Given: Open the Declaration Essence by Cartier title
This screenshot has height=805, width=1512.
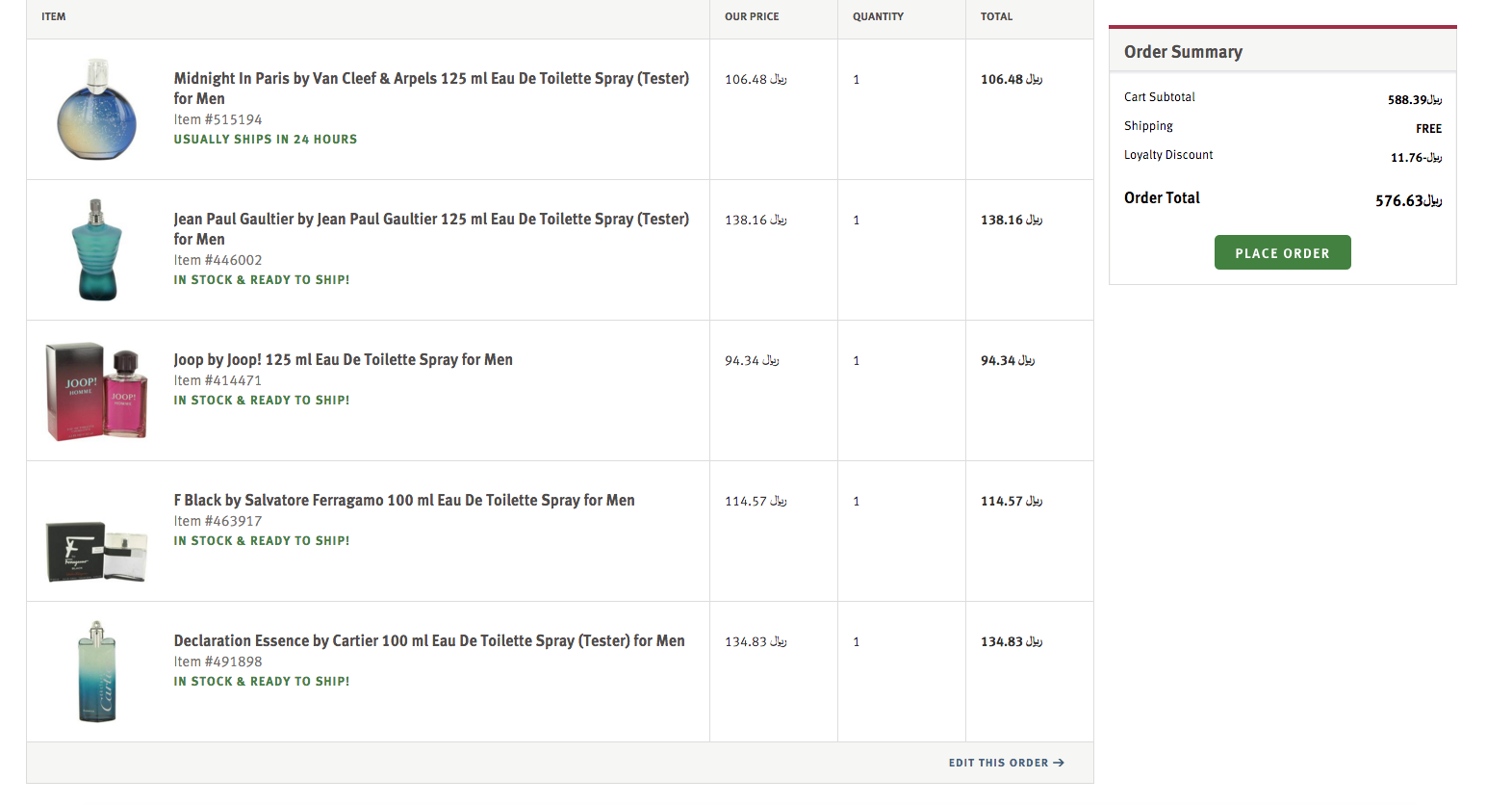Looking at the screenshot, I should (428, 640).
